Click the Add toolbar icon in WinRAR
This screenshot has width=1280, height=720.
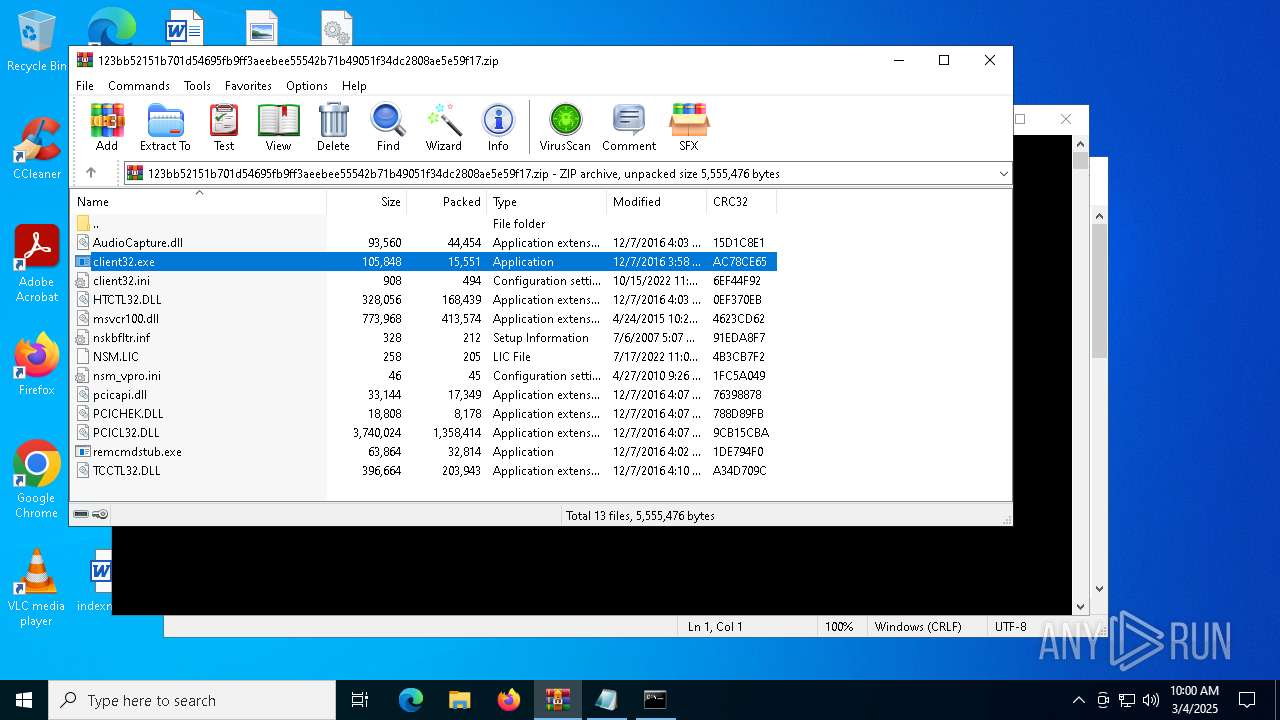[107, 127]
